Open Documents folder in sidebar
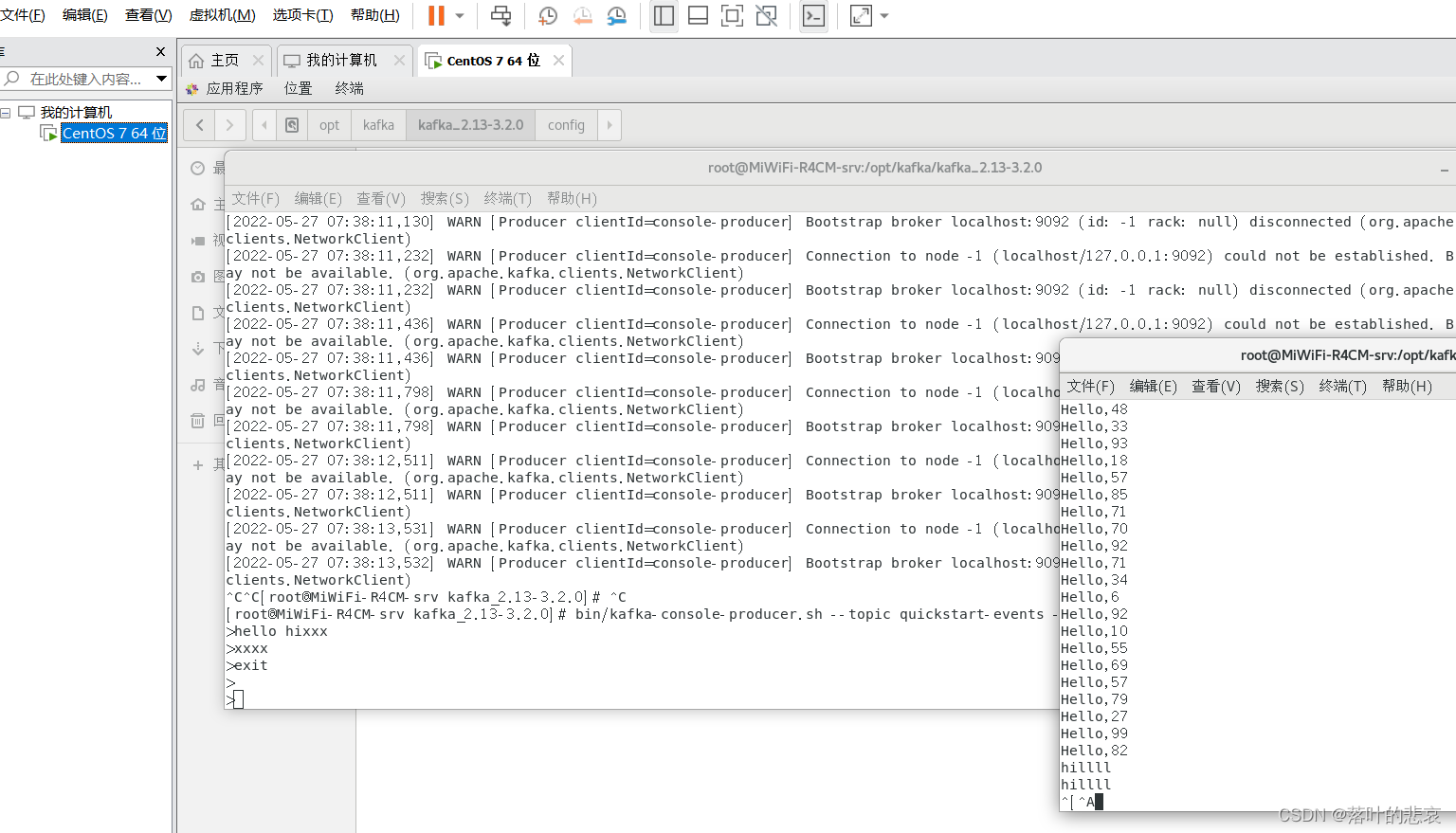The width and height of the screenshot is (1456, 833). pyautogui.click(x=198, y=313)
